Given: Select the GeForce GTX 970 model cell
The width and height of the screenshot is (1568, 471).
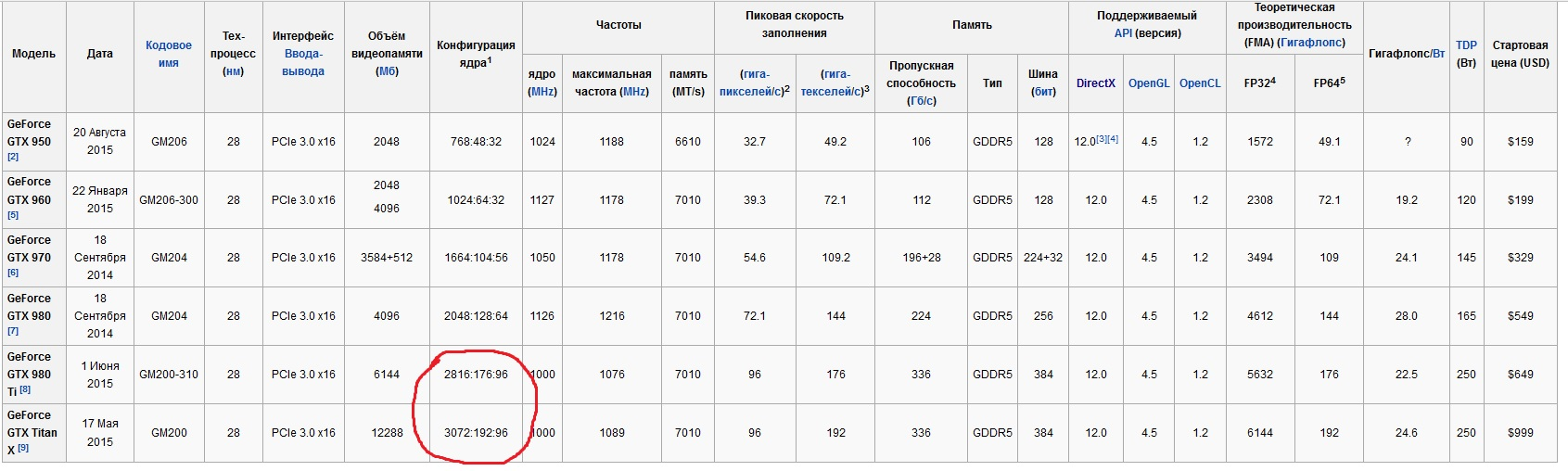Looking at the screenshot, I should point(33,258).
